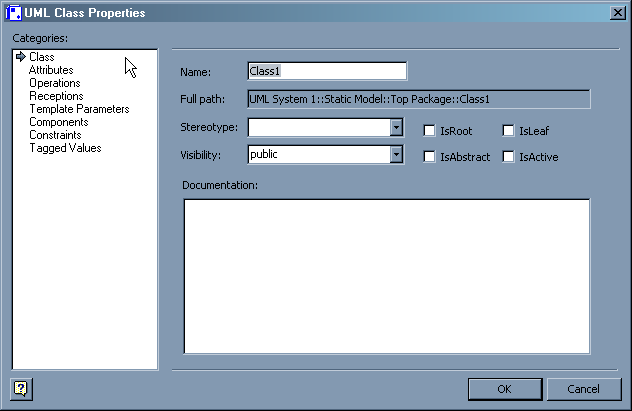Go to the Constraints category
This screenshot has width=632, height=411.
tap(55, 135)
